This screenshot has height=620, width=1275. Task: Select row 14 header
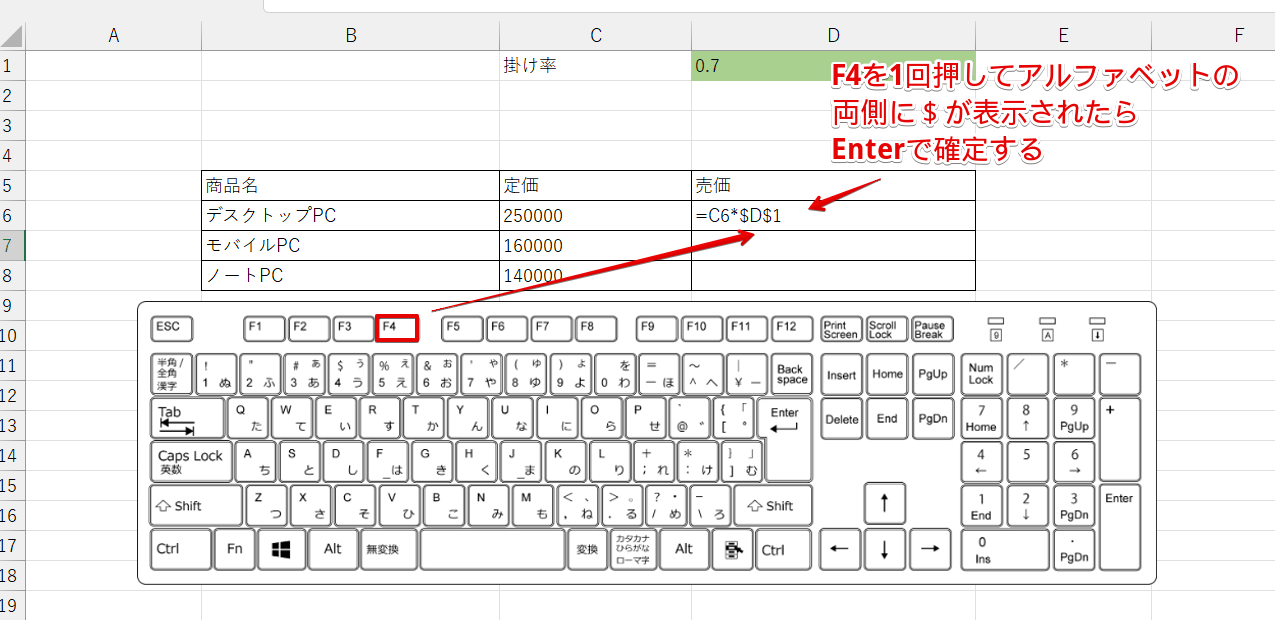click(12, 456)
